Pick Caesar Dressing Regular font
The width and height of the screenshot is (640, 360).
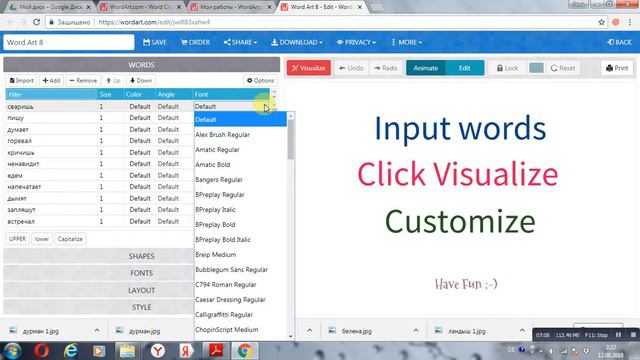coord(240,300)
